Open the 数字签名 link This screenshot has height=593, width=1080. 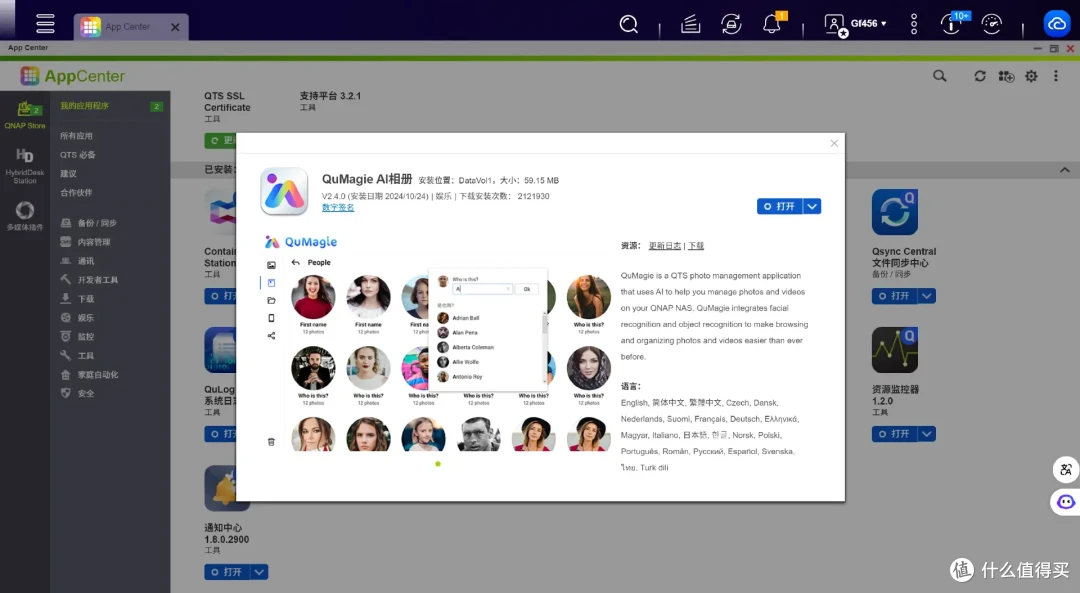pyautogui.click(x=338, y=207)
